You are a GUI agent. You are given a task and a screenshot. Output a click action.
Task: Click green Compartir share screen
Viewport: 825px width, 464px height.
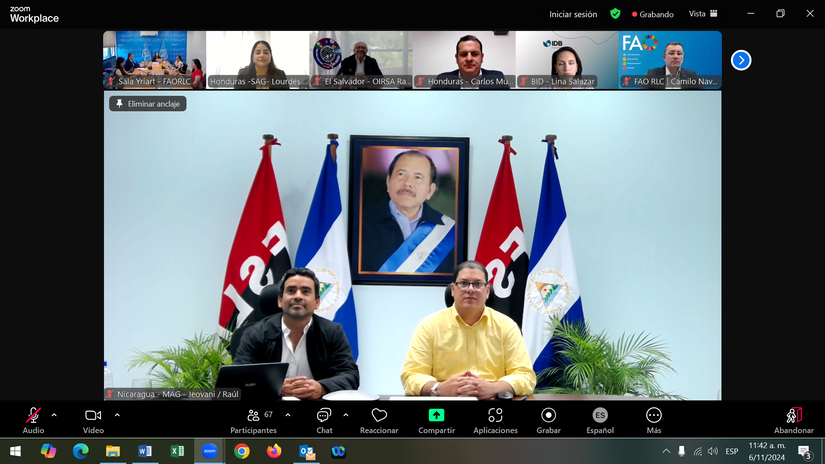(x=436, y=420)
